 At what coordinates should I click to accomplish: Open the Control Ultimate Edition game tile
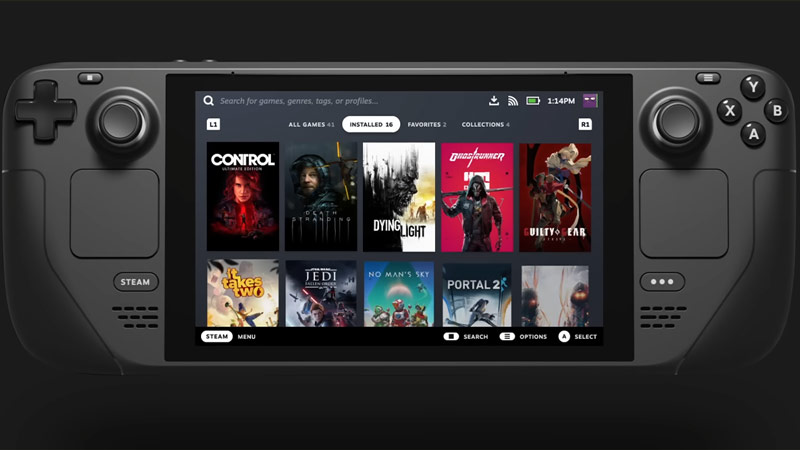point(243,197)
